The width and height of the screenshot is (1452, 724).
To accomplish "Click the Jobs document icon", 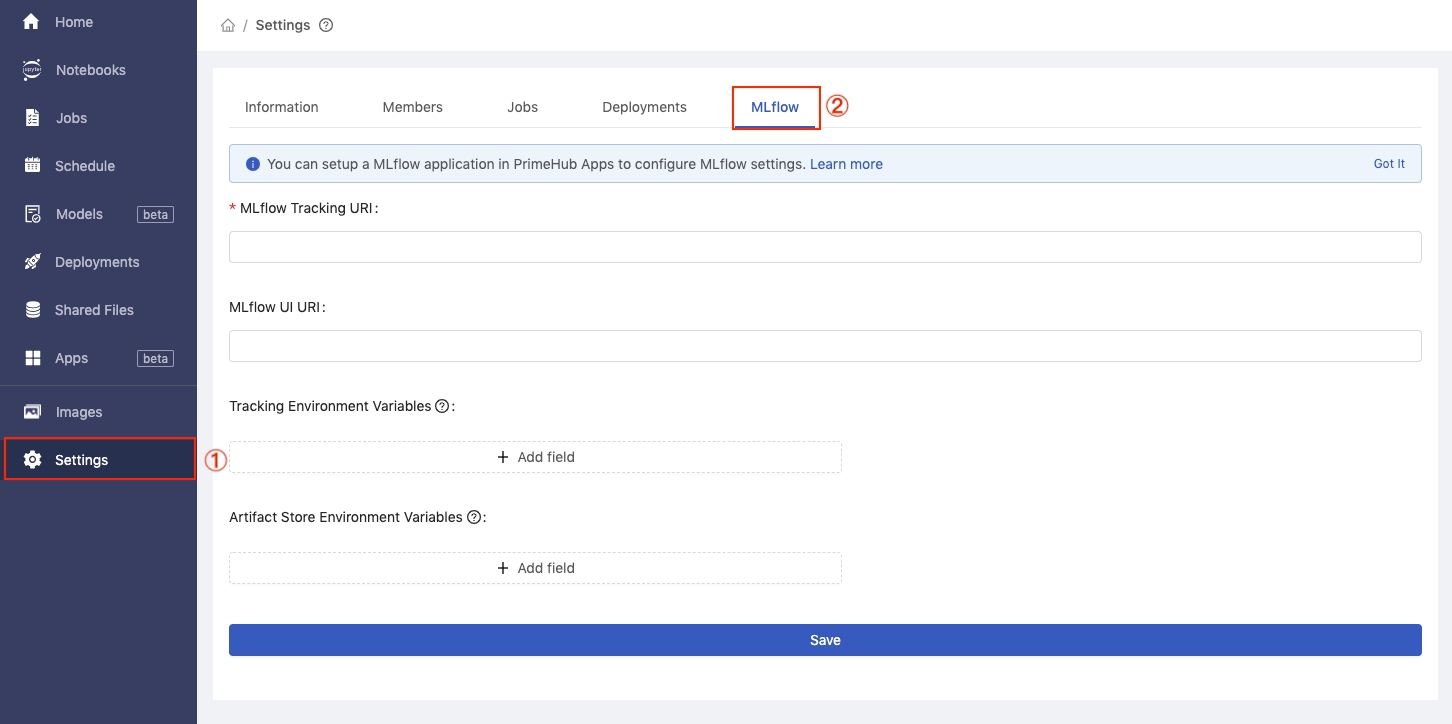I will point(32,118).
